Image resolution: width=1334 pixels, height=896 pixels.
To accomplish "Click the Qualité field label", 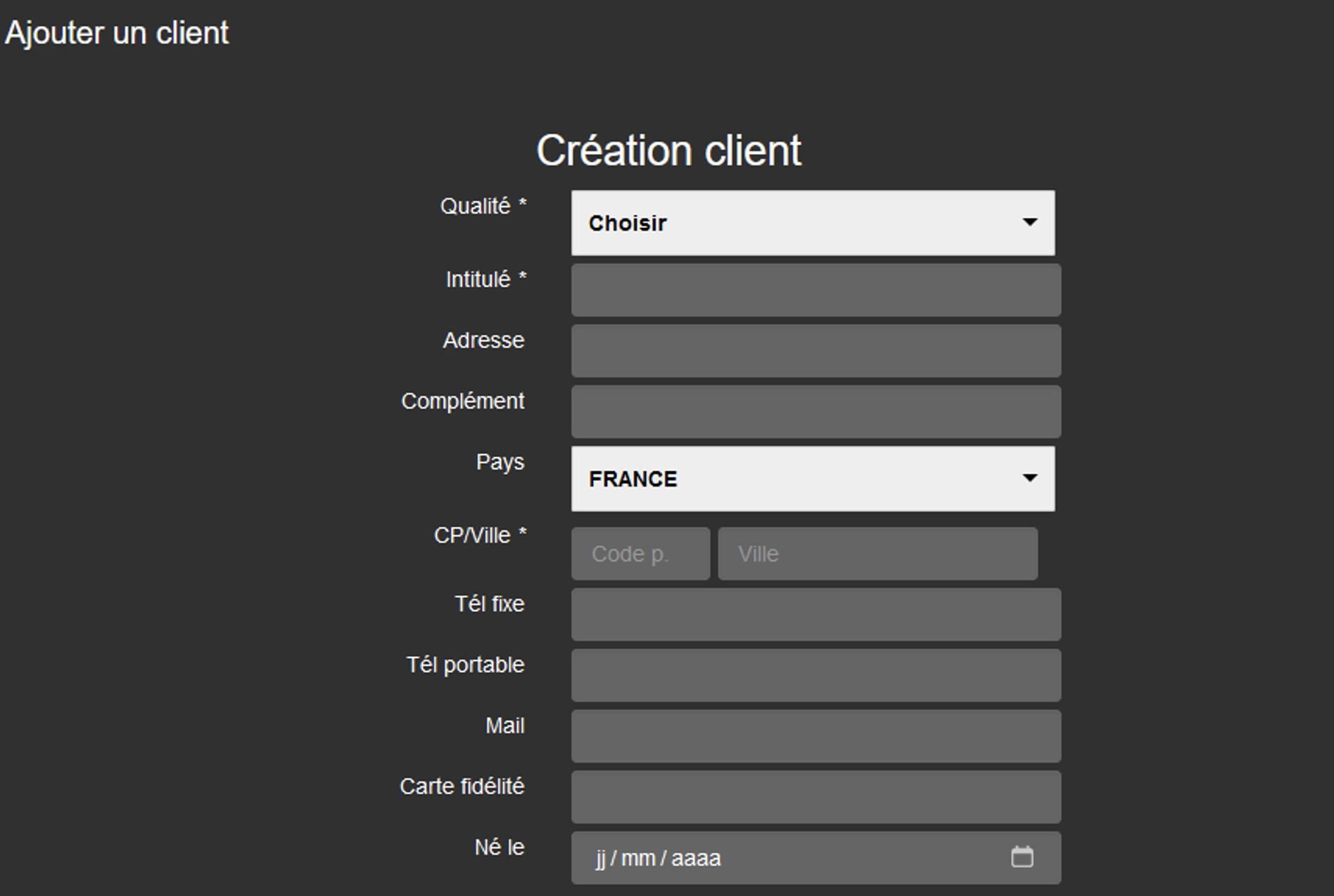I will pyautogui.click(x=483, y=207).
